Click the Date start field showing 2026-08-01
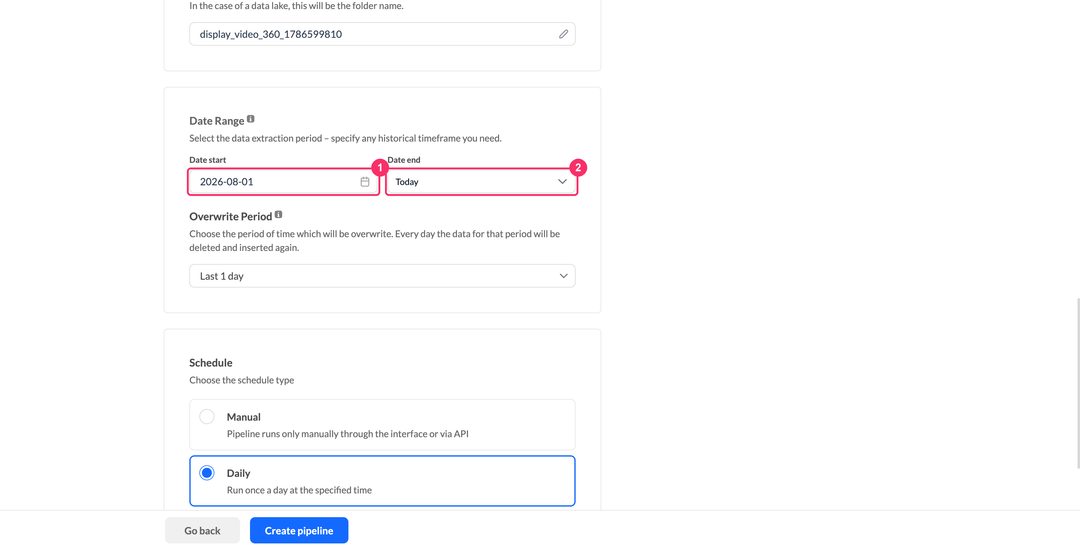 pos(283,182)
